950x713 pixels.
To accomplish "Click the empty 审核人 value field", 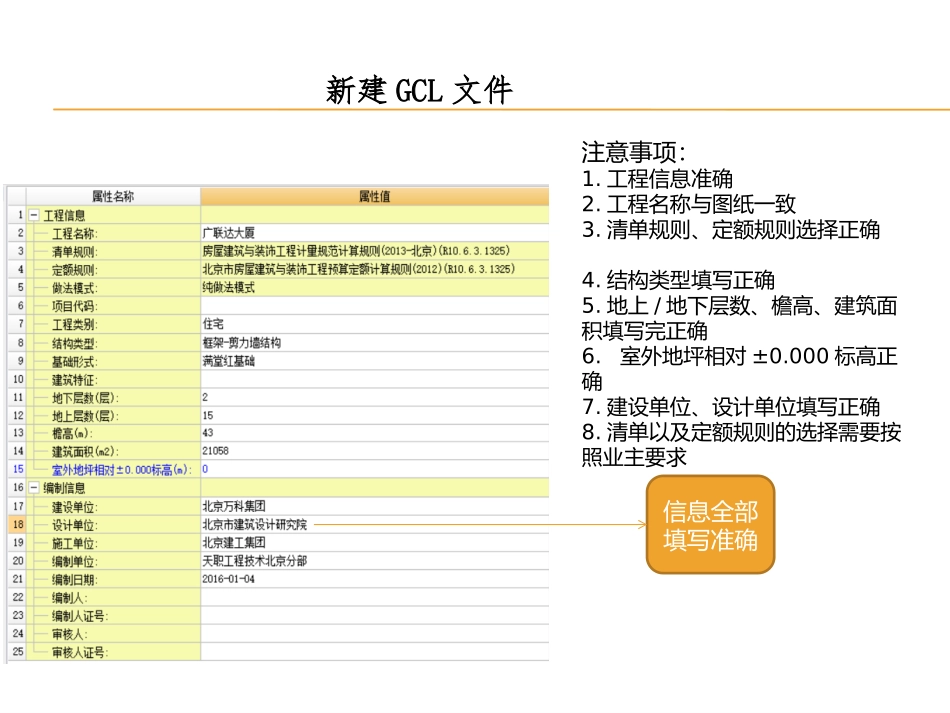I will 375,634.
